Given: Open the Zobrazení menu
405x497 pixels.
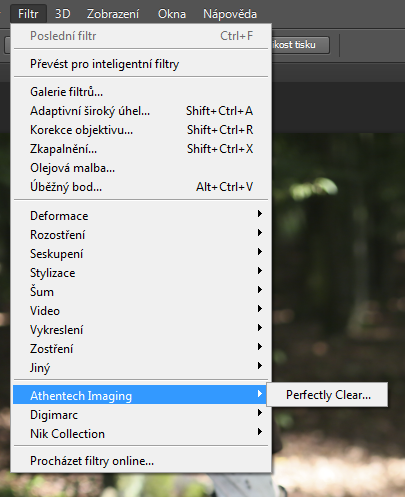Looking at the screenshot, I should (113, 14).
